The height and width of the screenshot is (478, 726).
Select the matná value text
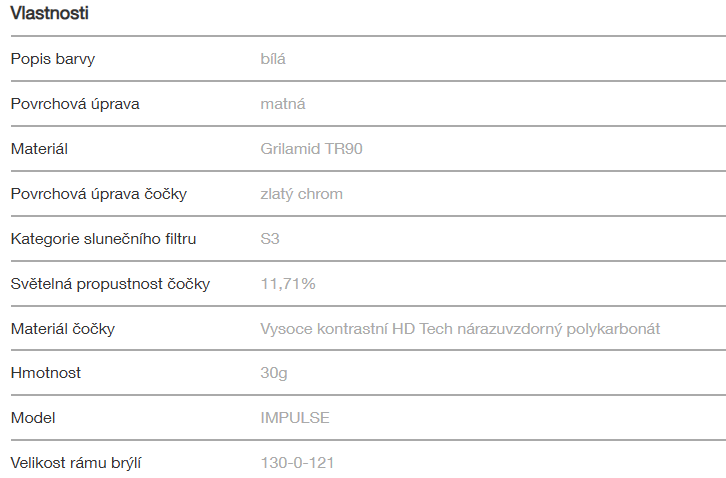[283, 104]
